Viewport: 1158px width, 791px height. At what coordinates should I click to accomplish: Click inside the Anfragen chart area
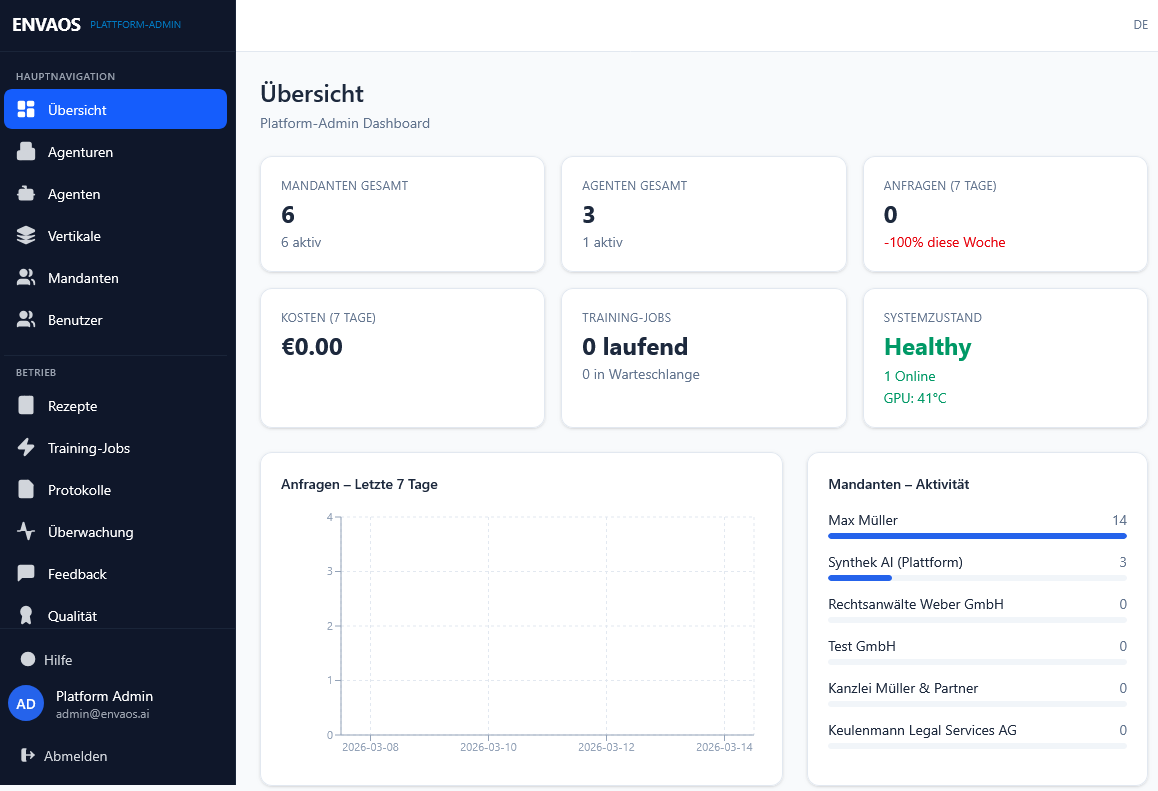pos(545,630)
